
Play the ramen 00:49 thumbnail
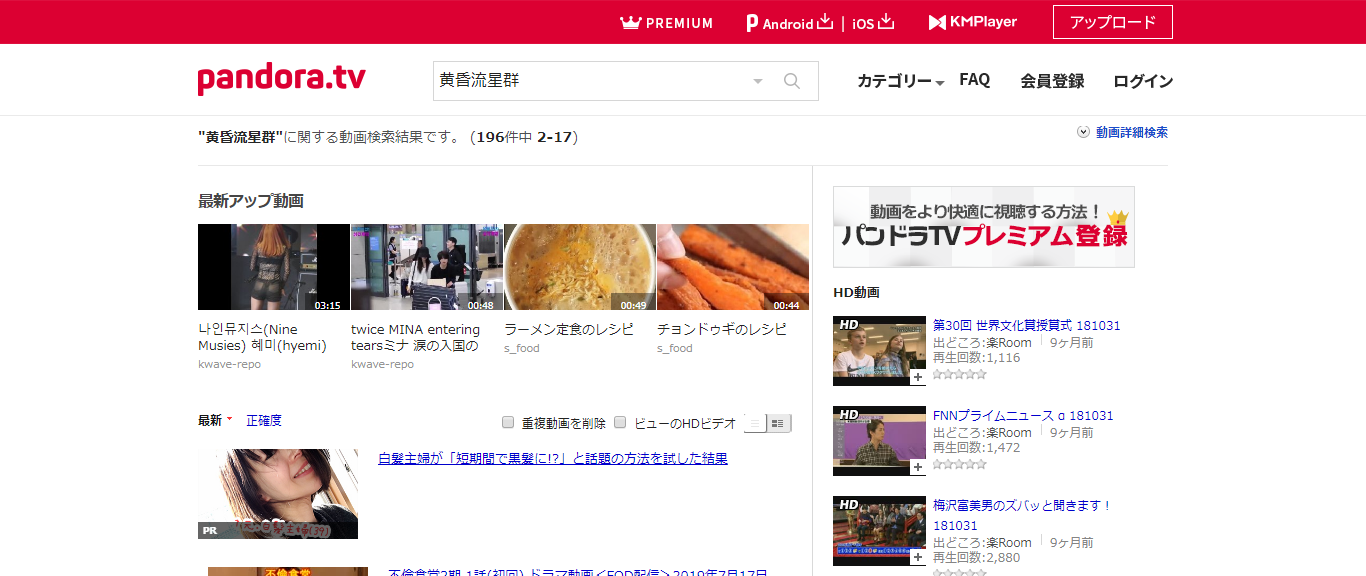580,267
